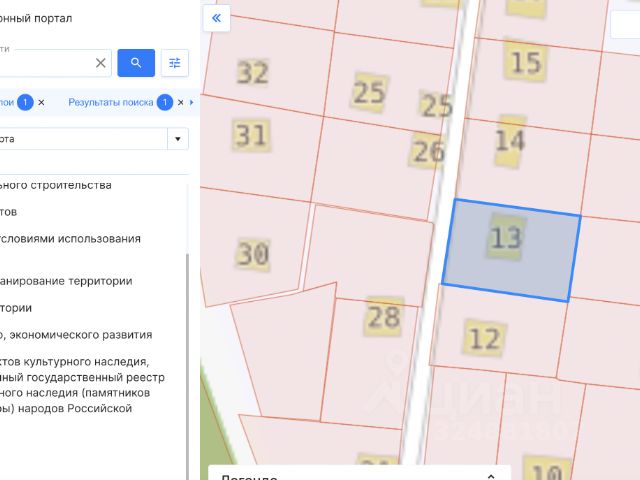Open layer item 'анирование территории'
Viewport: 640px width, 480px height.
click(66, 281)
